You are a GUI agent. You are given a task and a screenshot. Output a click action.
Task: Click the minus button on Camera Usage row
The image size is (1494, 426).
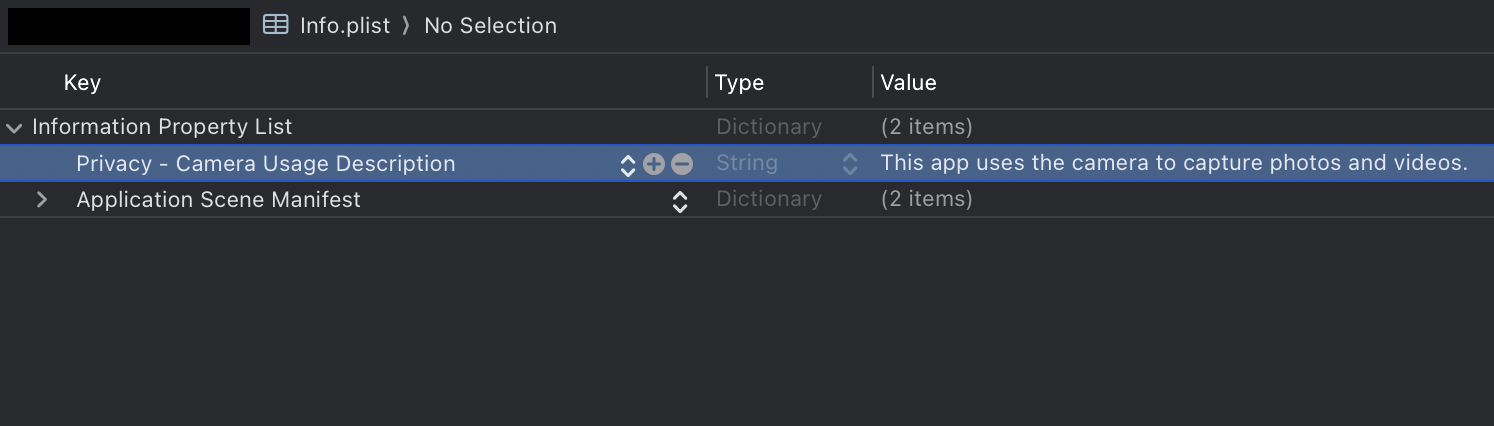[682, 164]
